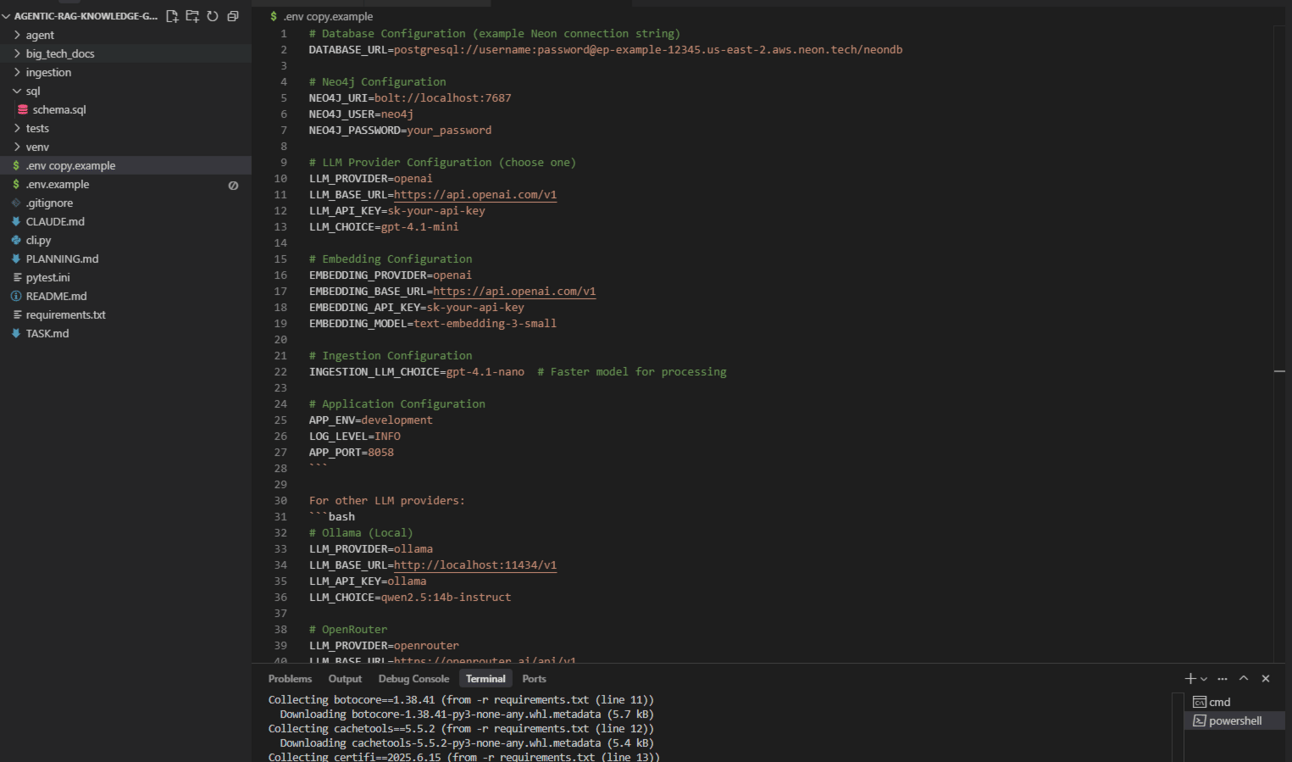
Task: Switch to the Output tab
Action: [x=345, y=678]
